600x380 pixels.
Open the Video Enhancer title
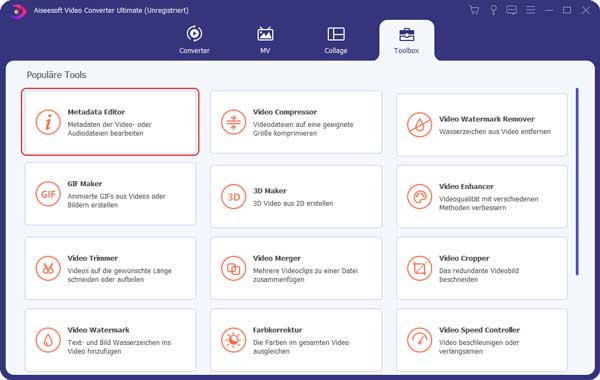(x=466, y=186)
